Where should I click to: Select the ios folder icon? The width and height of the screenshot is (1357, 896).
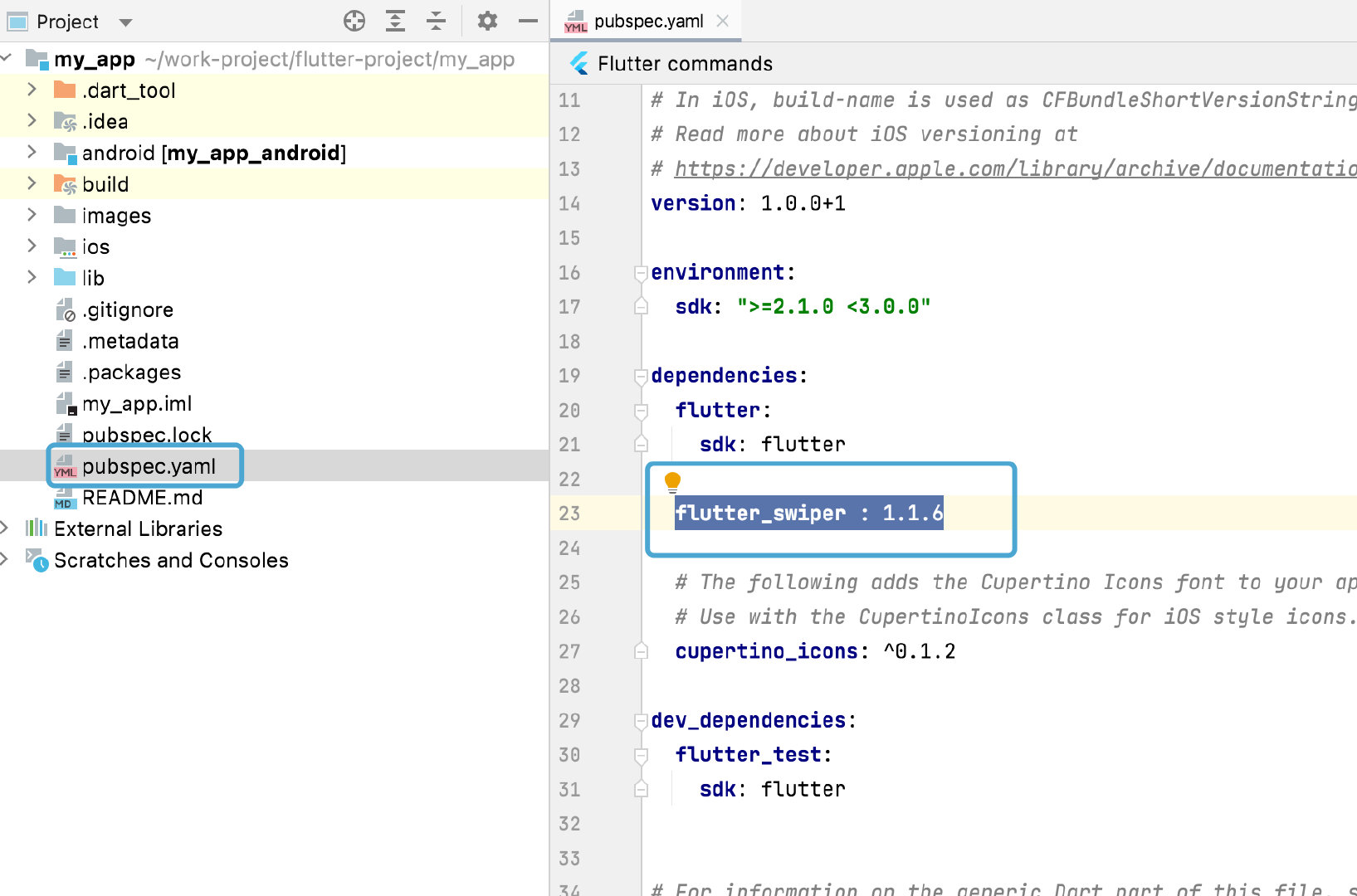[65, 246]
